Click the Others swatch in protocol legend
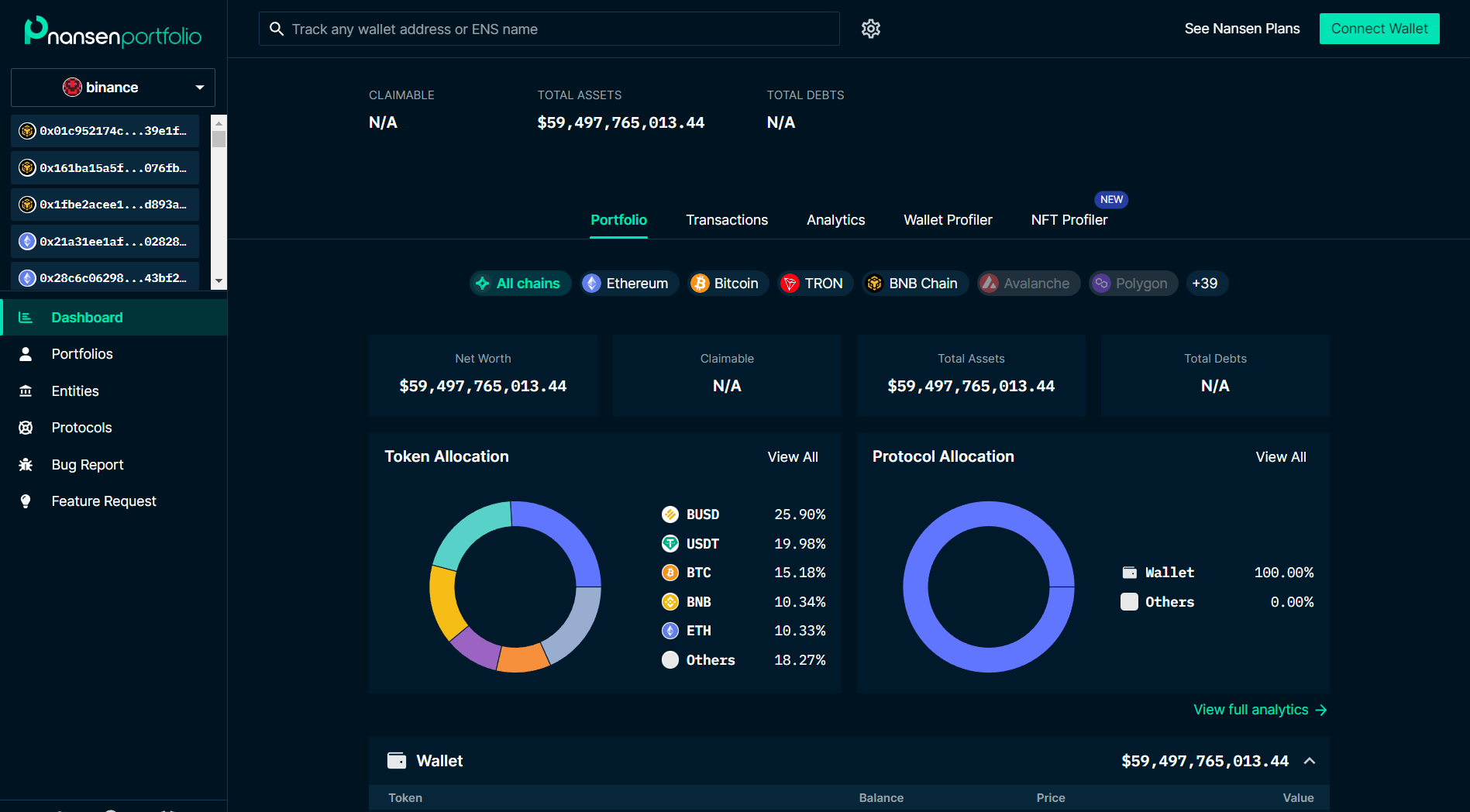Viewport: 1470px width, 812px height. [1130, 602]
